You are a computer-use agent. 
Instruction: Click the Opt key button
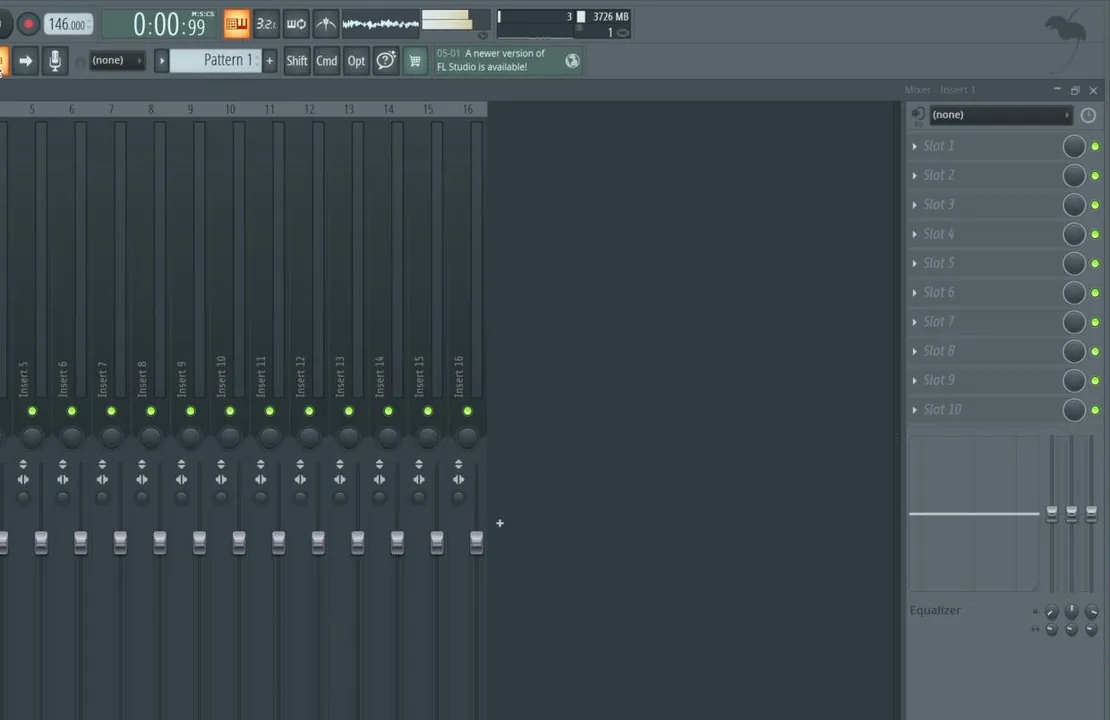click(x=356, y=61)
